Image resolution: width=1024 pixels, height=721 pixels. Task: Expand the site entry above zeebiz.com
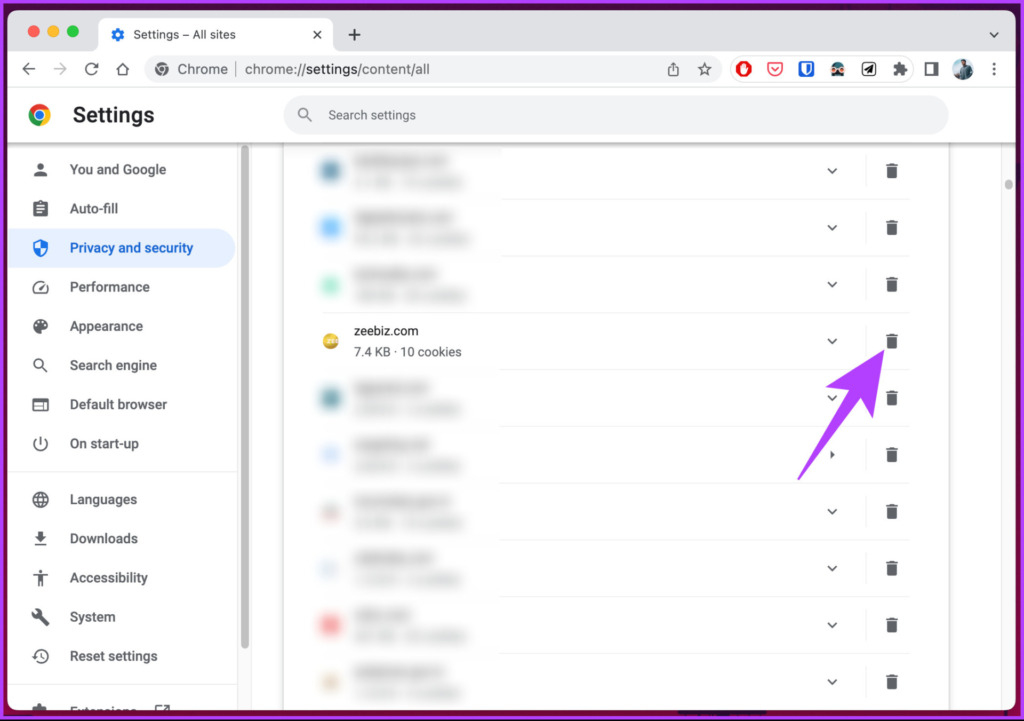click(x=832, y=284)
